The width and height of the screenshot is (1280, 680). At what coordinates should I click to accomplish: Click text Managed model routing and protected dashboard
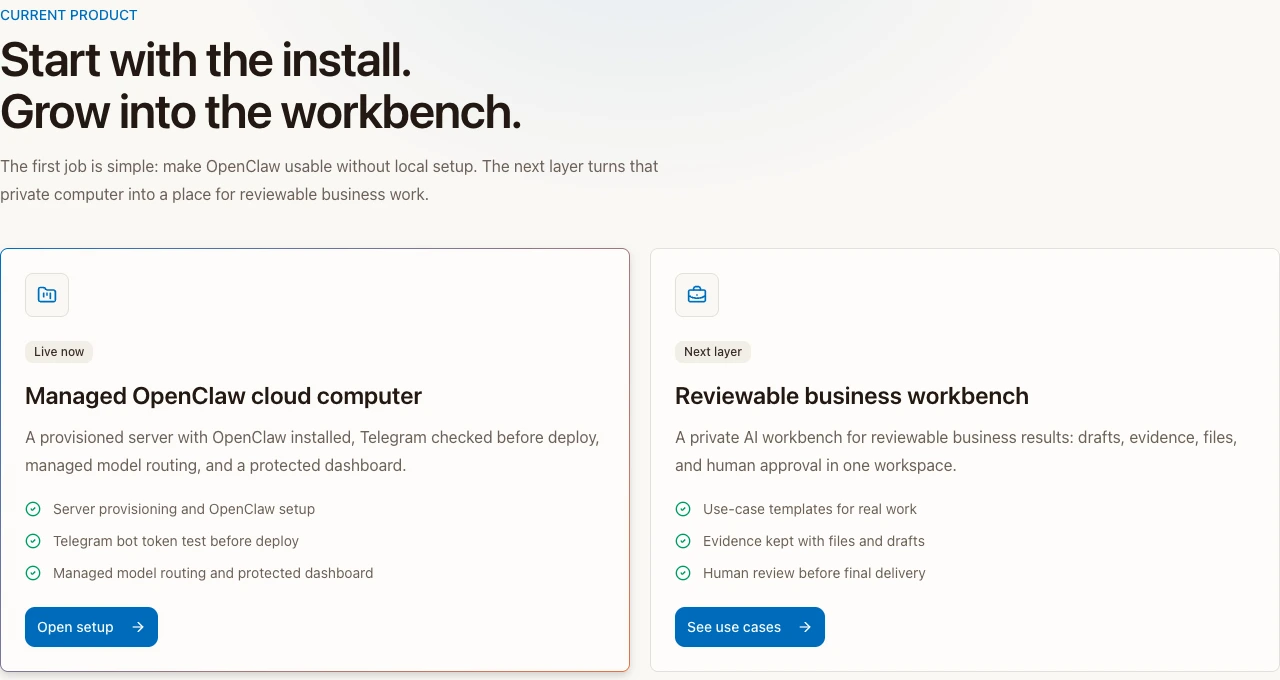213,573
